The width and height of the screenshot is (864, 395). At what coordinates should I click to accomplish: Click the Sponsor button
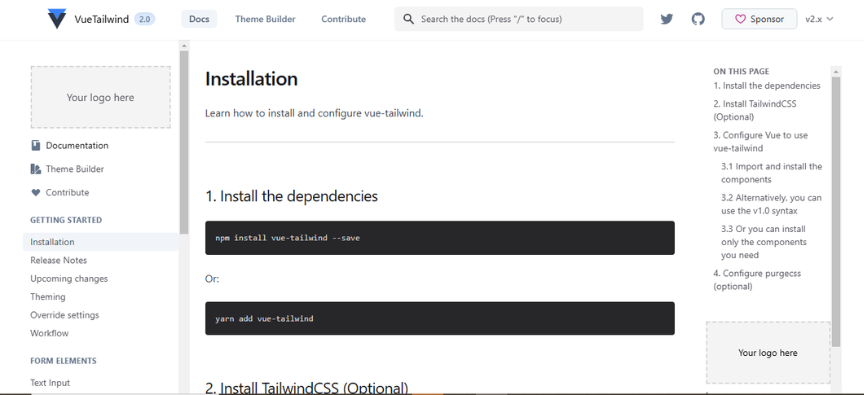(x=759, y=19)
